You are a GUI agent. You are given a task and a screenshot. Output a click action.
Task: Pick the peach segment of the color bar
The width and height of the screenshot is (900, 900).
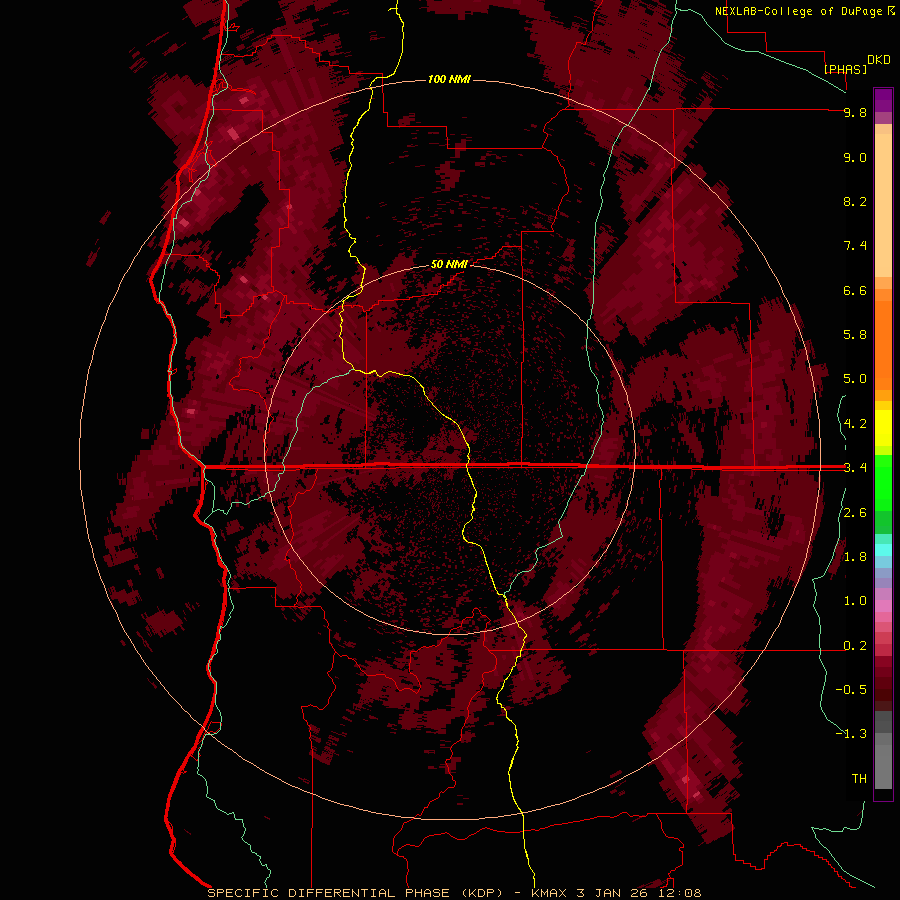883,204
